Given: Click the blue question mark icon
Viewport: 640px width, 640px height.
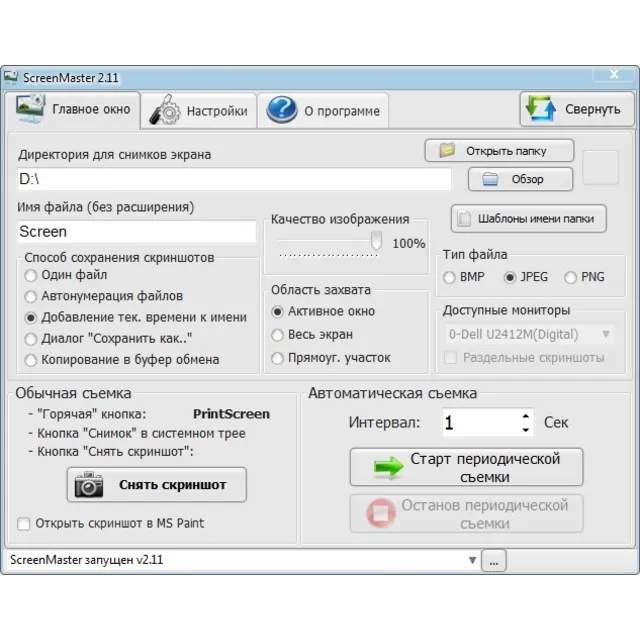Looking at the screenshot, I should pyautogui.click(x=282, y=110).
